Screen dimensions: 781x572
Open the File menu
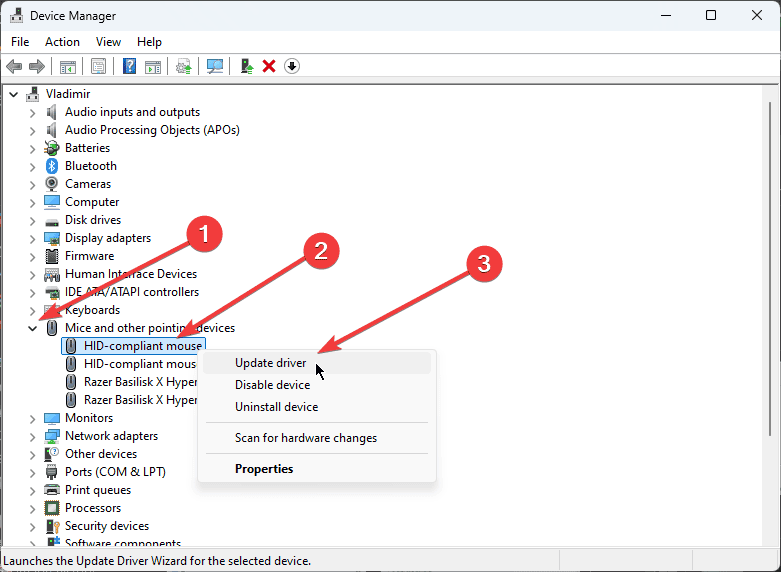[20, 42]
